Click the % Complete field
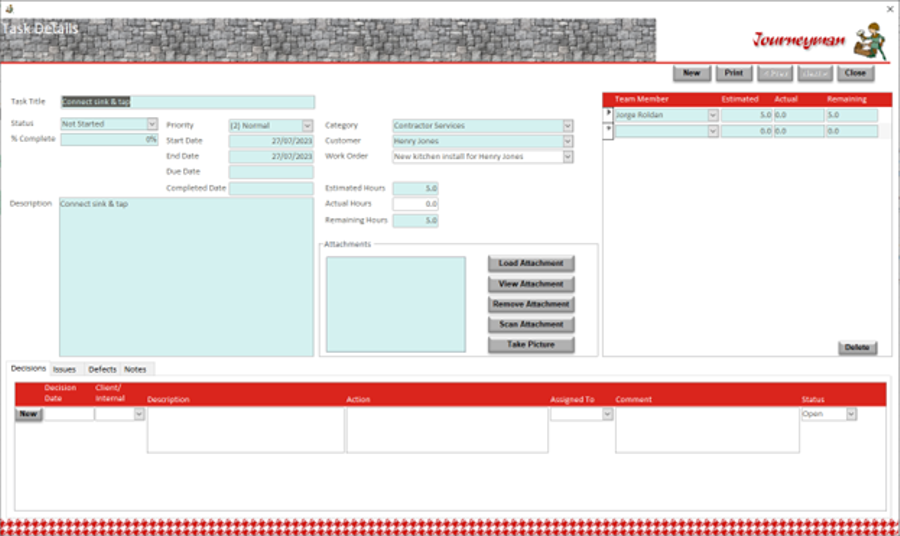The image size is (900, 536). click(x=109, y=139)
